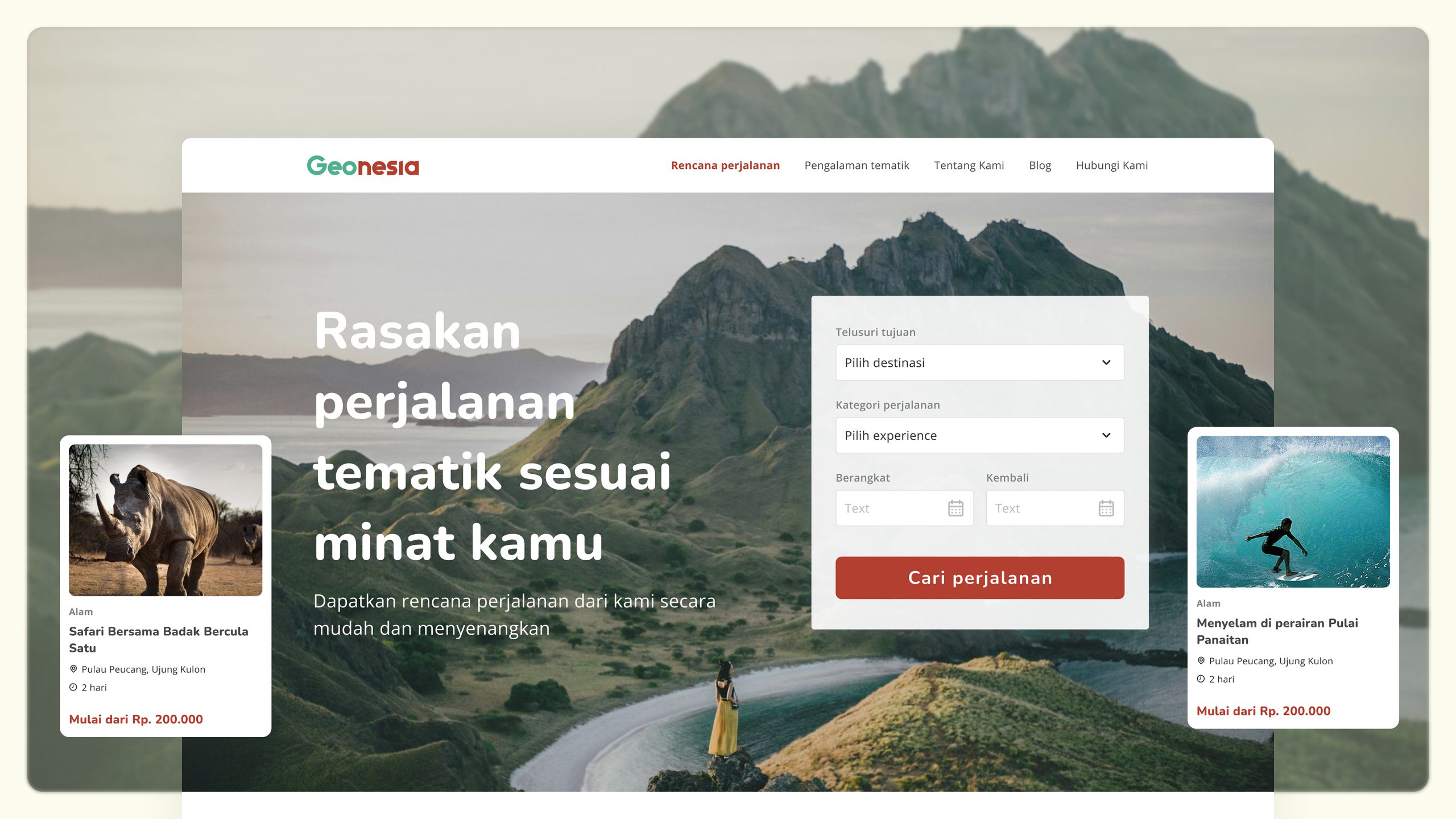This screenshot has height=819, width=1456.
Task: Visit the Blog link
Action: click(1040, 166)
